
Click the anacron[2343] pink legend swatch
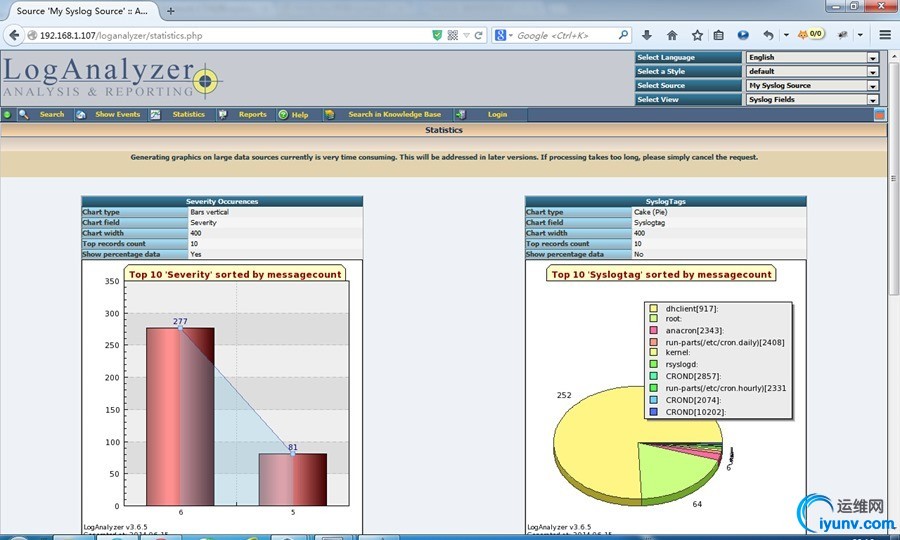pyautogui.click(x=653, y=331)
